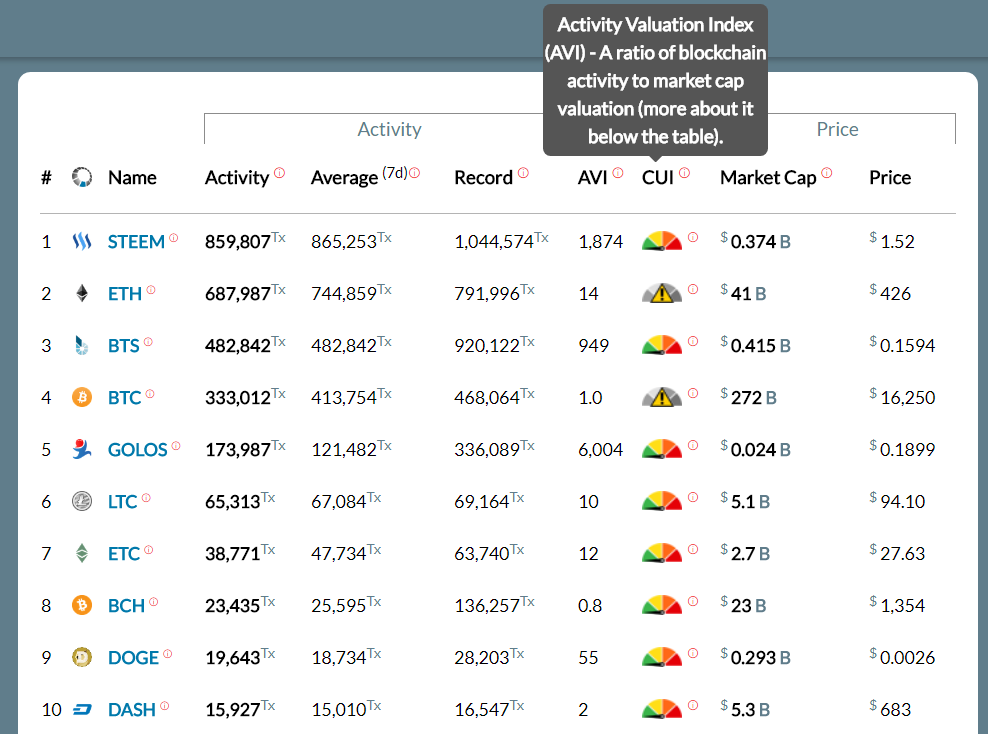
Task: Click the BTS coin logo icon
Action: coord(82,345)
